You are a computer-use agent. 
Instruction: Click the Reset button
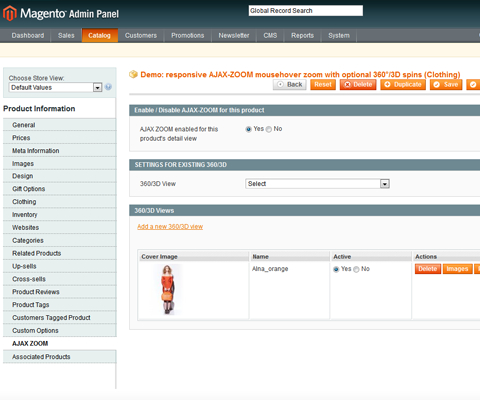click(x=323, y=85)
